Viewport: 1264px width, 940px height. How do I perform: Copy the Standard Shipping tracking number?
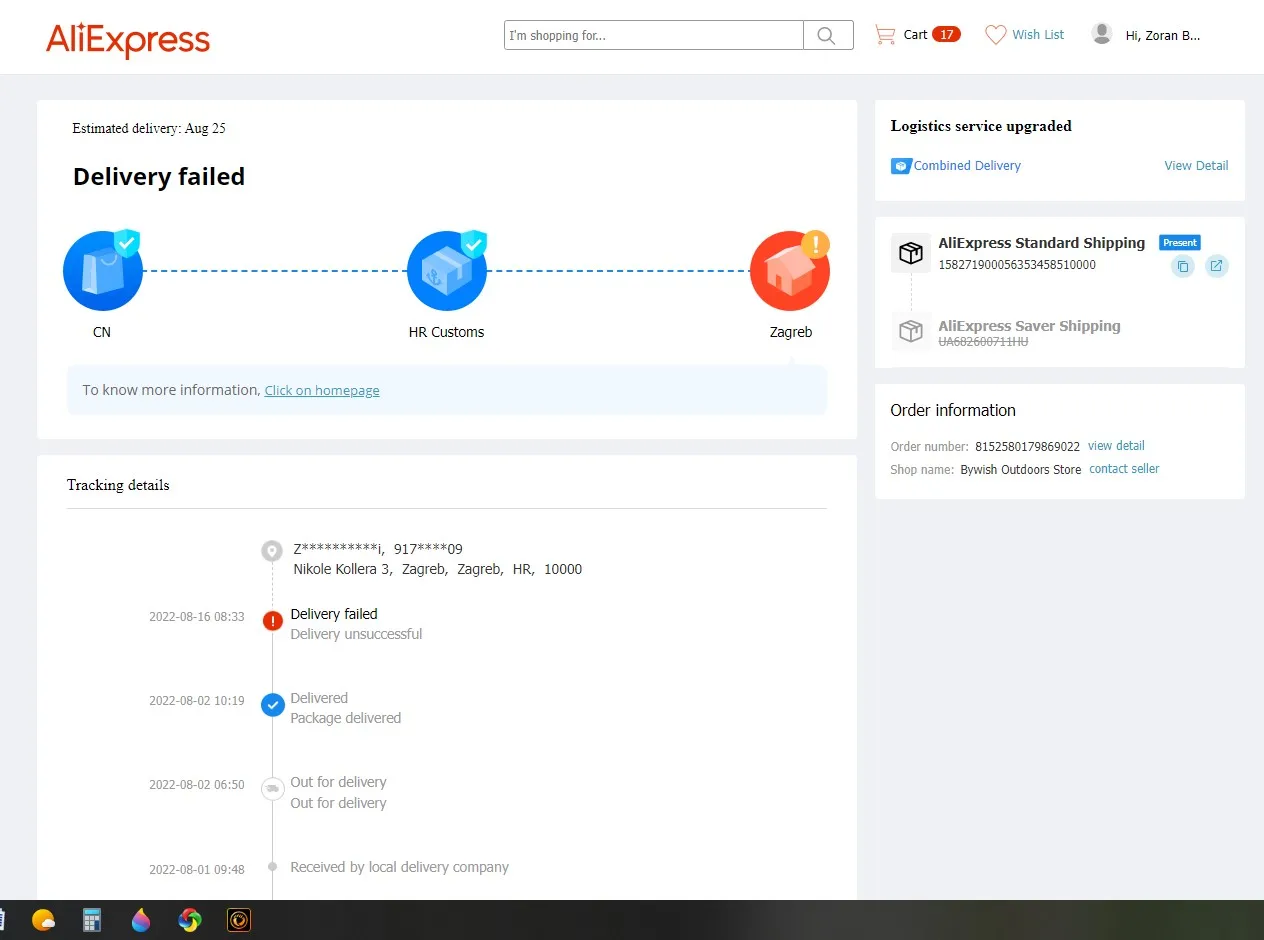[1183, 266]
